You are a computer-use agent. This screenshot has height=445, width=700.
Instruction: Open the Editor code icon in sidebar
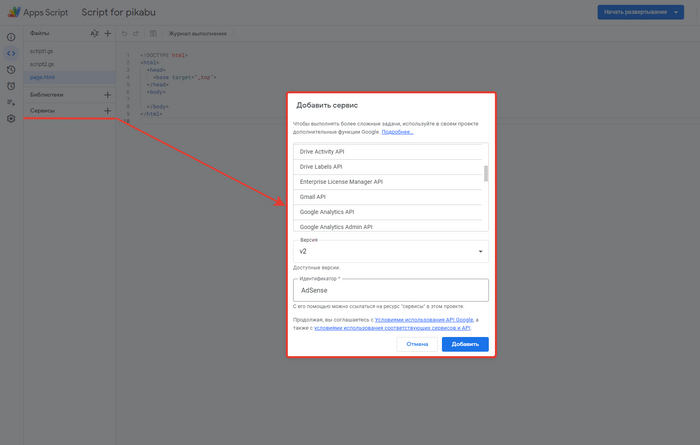point(11,53)
